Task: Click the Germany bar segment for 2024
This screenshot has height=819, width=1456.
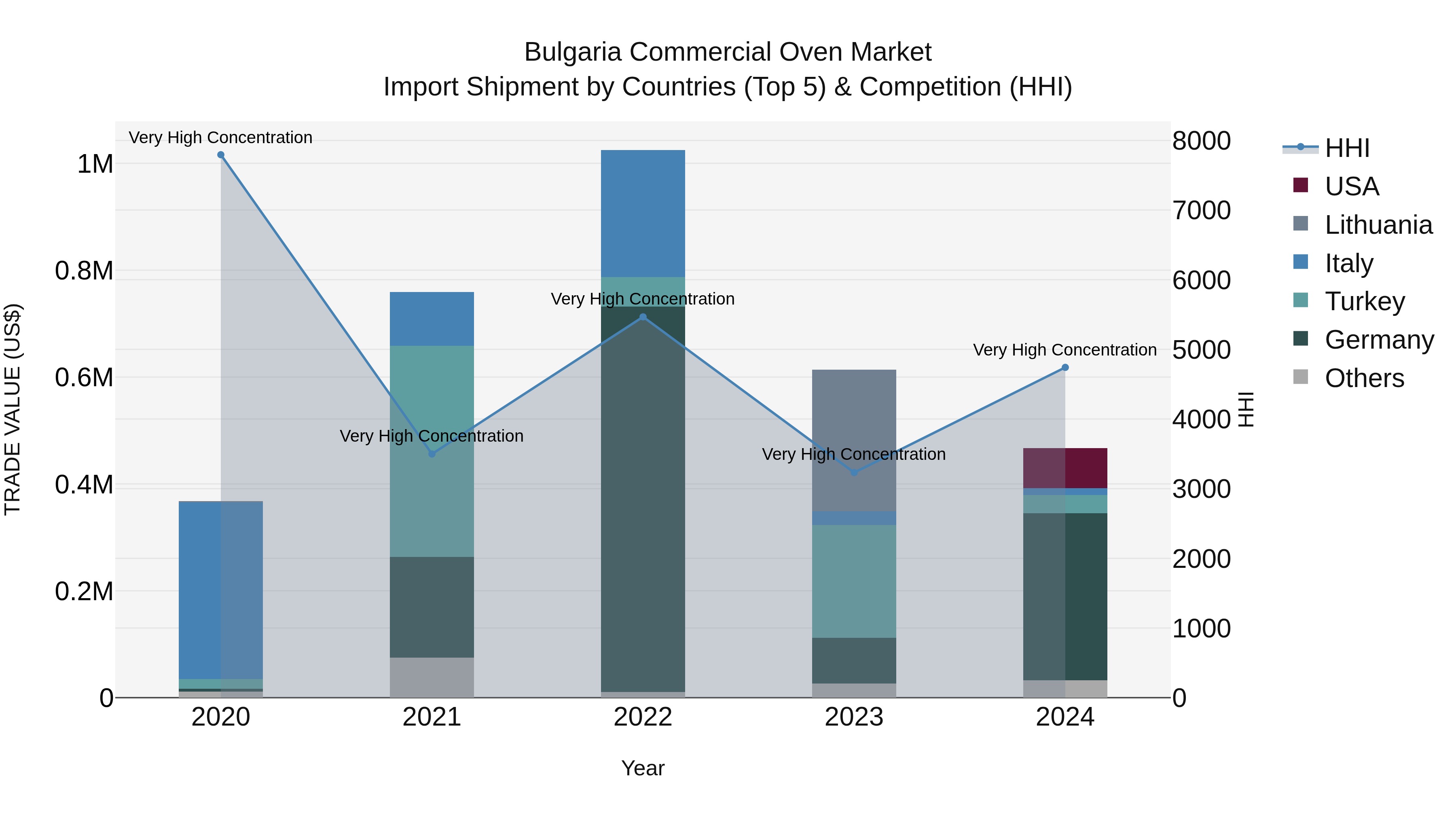Action: click(x=1065, y=597)
